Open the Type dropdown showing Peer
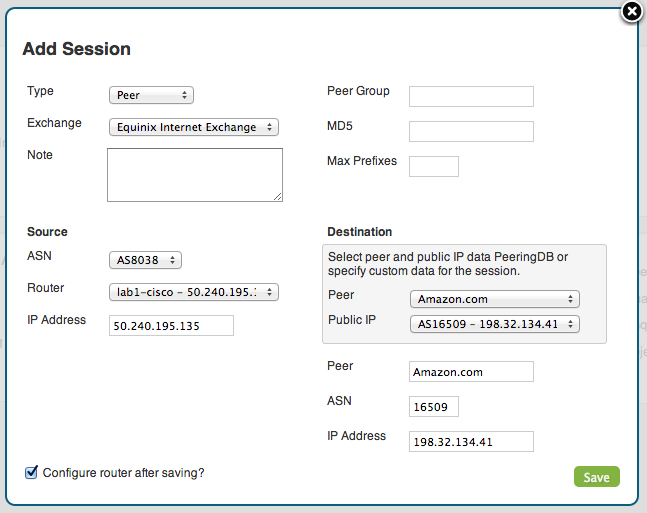This screenshot has width=647, height=513. pos(151,95)
